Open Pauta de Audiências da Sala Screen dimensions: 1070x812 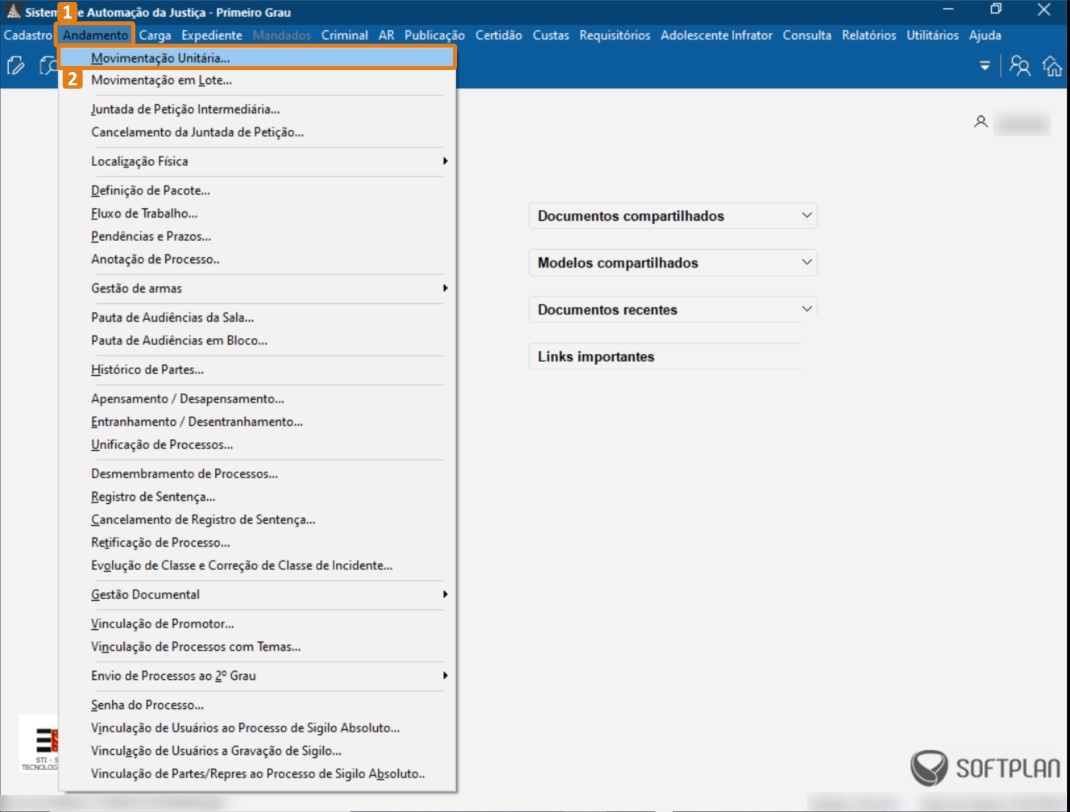(x=257, y=317)
